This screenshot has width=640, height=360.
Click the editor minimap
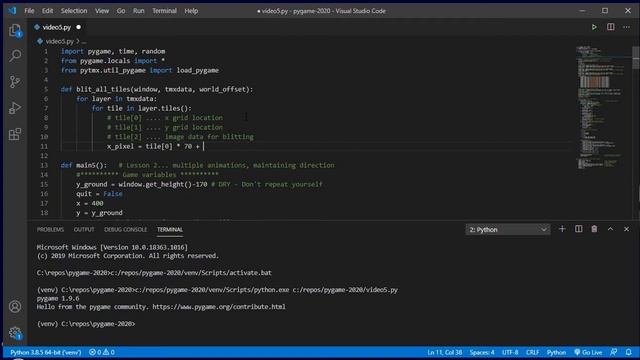[x=602, y=107]
